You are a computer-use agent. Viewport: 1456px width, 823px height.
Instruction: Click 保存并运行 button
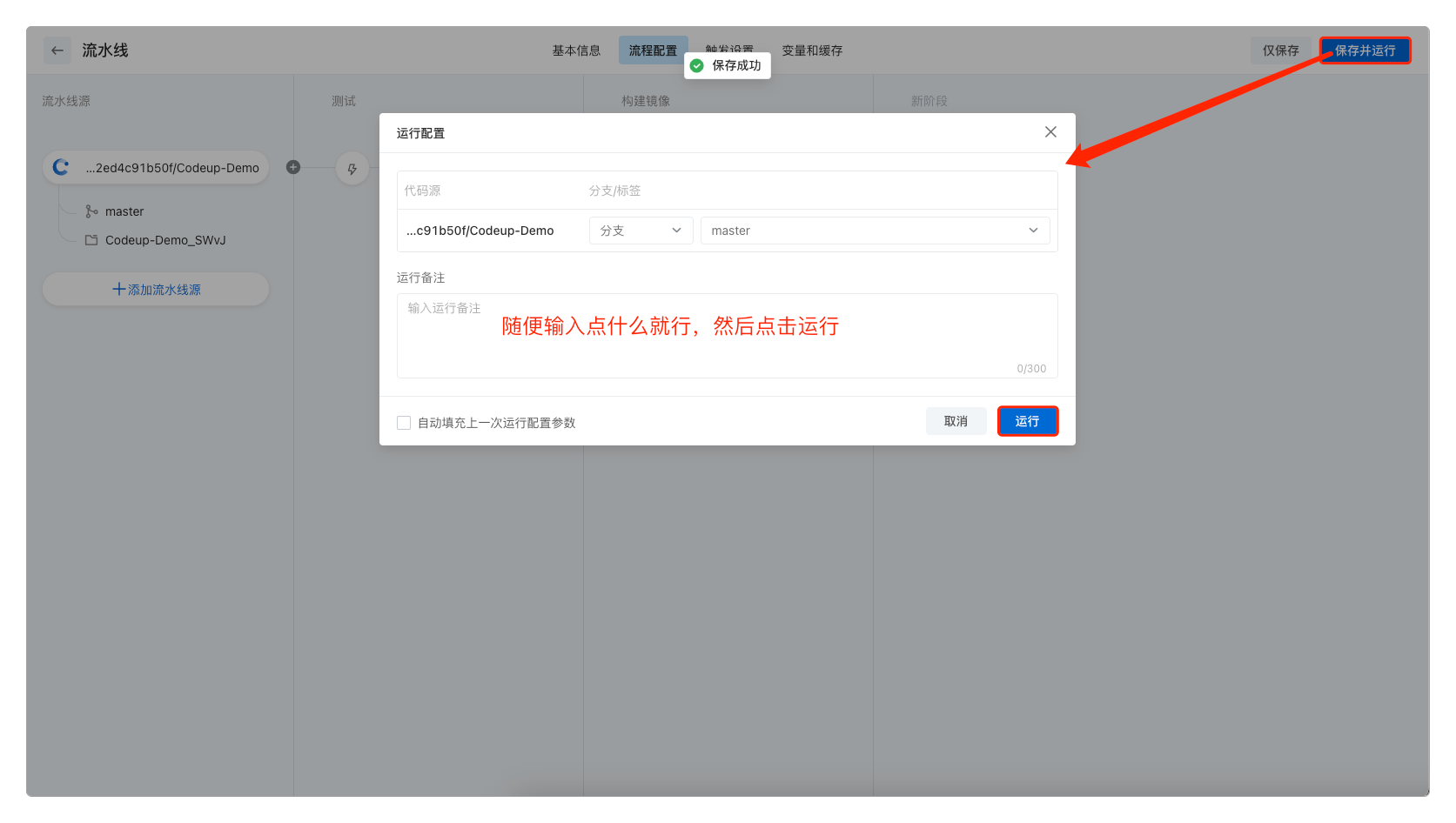tap(1365, 50)
